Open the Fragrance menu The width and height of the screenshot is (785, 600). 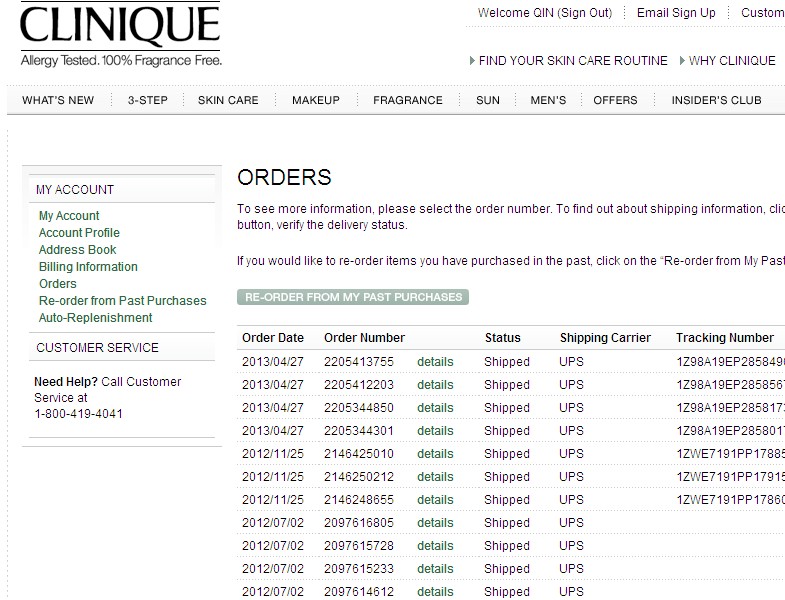(x=408, y=100)
